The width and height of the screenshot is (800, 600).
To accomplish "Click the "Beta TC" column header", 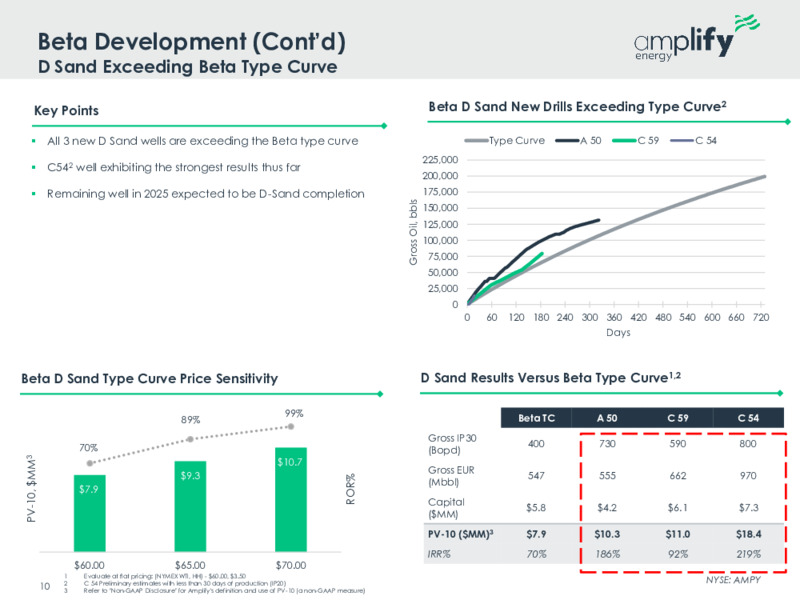I will pos(536,418).
